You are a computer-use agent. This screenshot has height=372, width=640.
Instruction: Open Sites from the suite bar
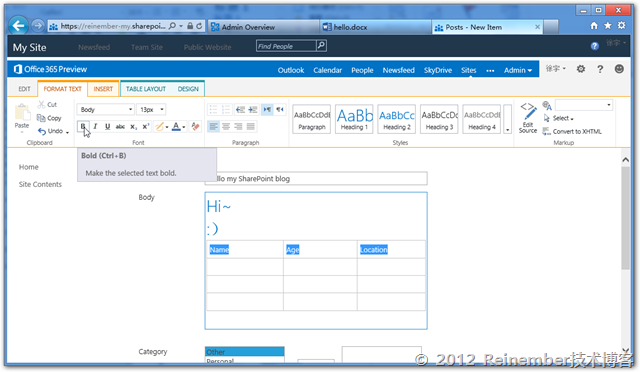[469, 70]
